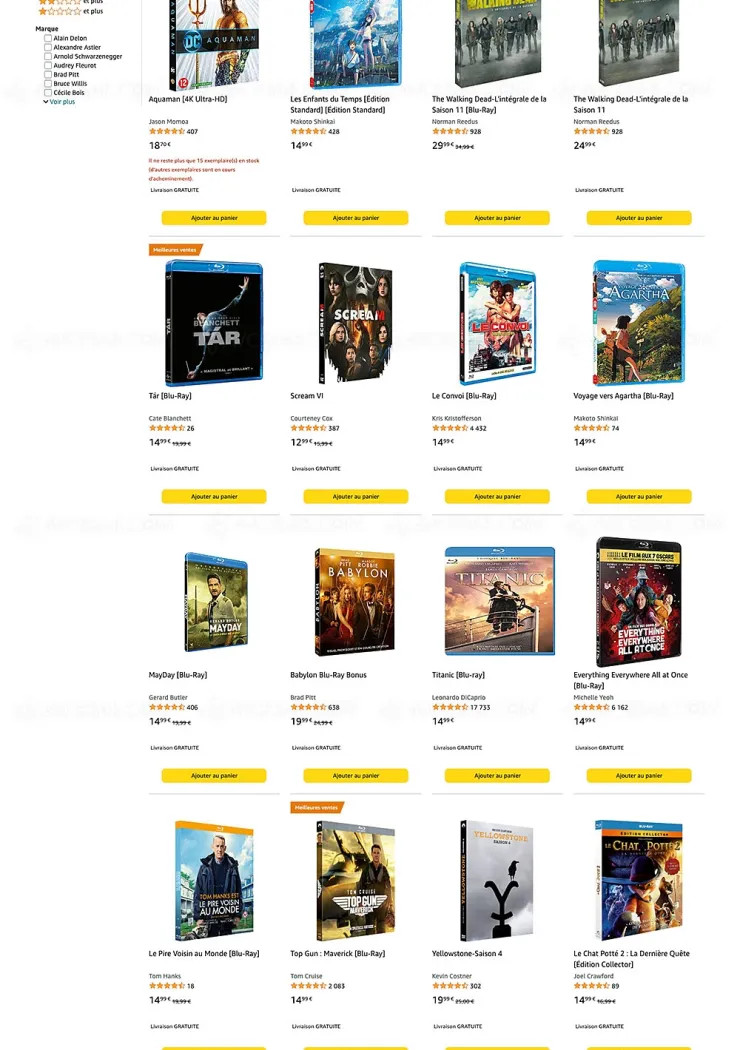Toggle the Audrey Fleurot checkbox
This screenshot has width=740, height=1050.
(x=48, y=66)
